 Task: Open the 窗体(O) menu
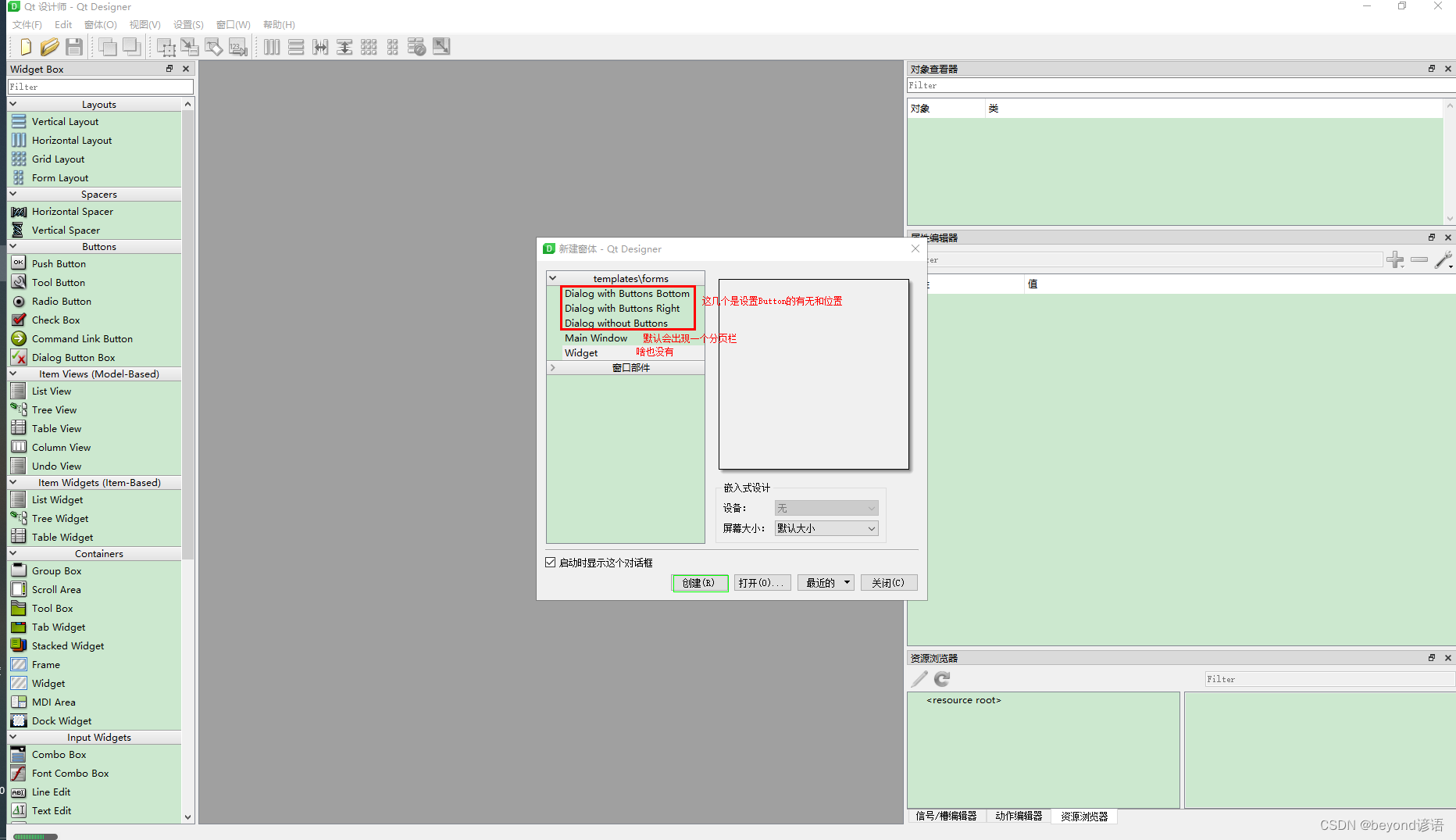pyautogui.click(x=101, y=25)
